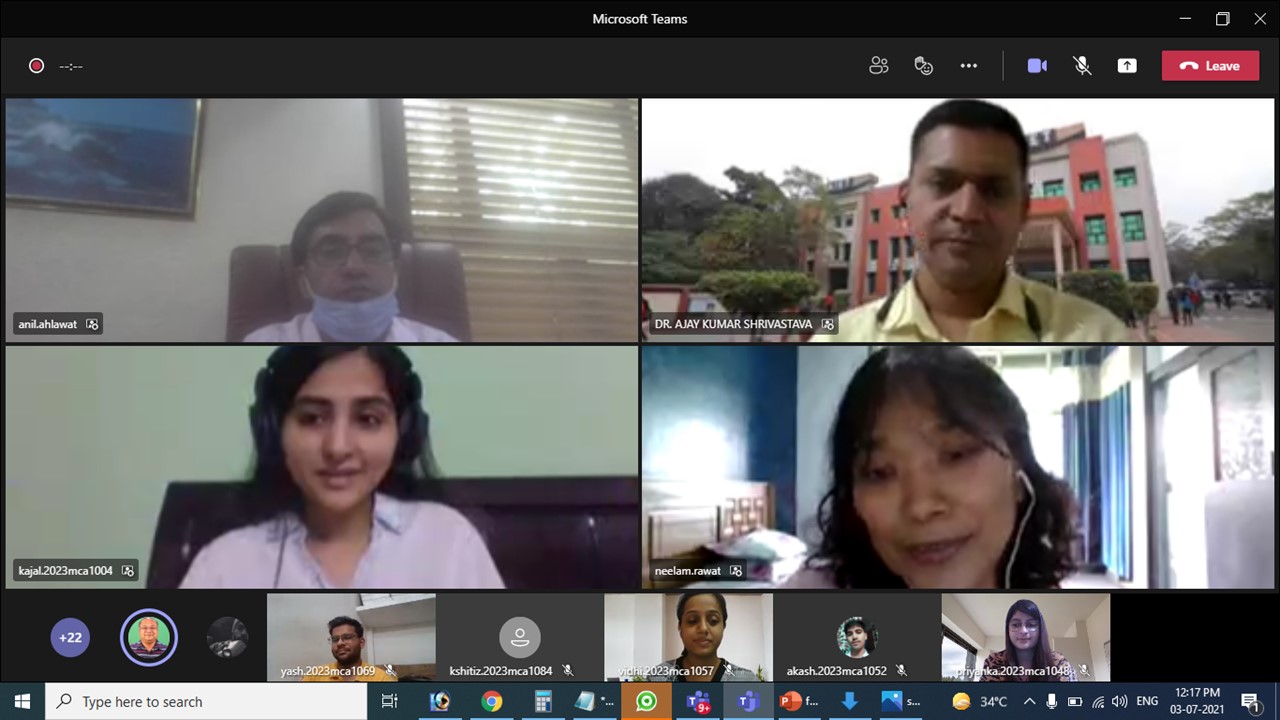
Task: Open Calculator from the taskbar
Action: (543, 701)
